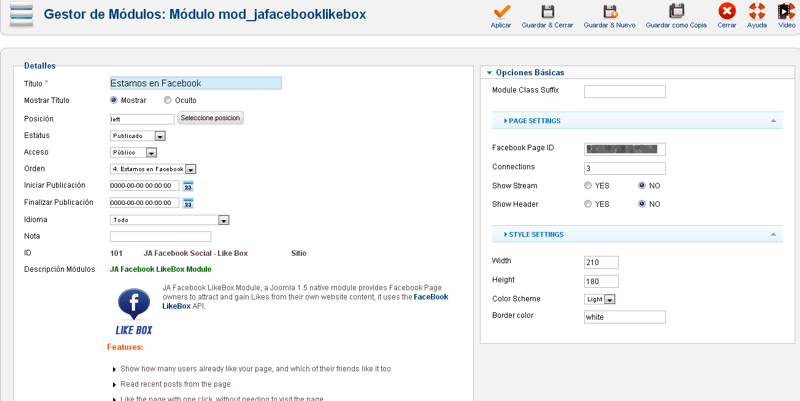Open the Orden dropdown
Viewport: 800px width, 401px height.
[x=153, y=169]
